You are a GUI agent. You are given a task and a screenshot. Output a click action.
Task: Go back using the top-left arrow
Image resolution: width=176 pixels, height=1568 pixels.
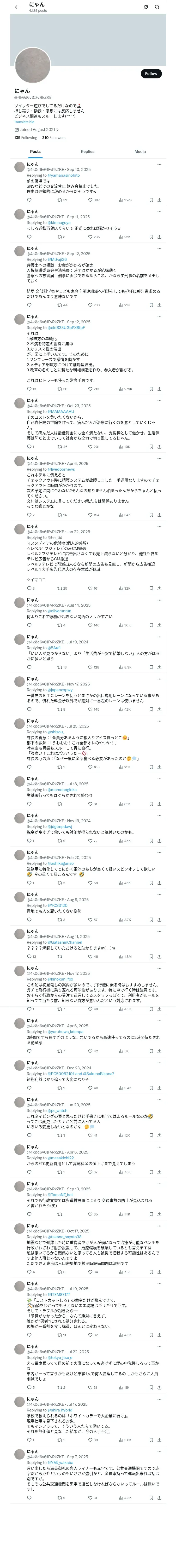[x=17, y=7]
